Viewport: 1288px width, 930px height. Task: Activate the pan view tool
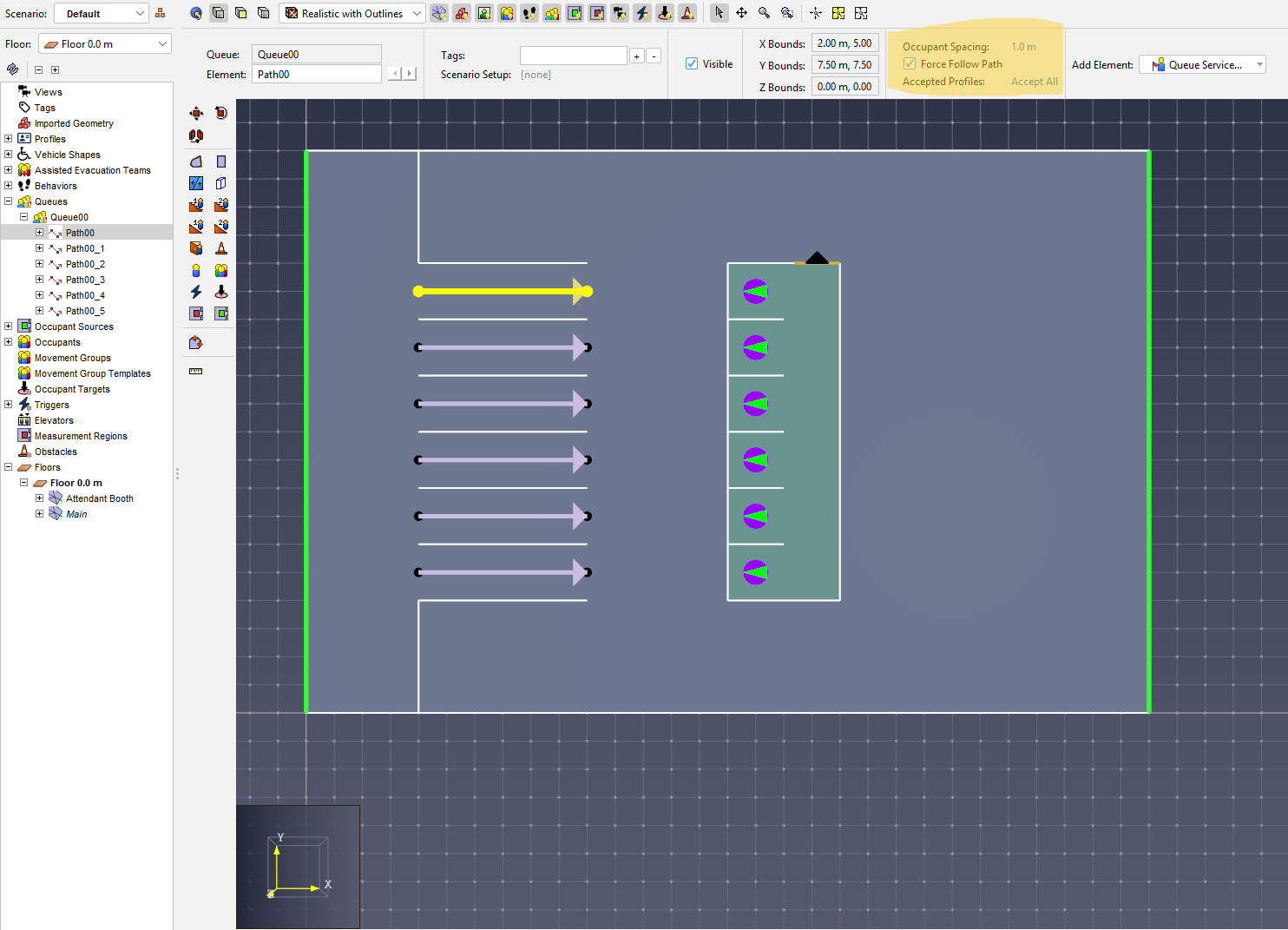pyautogui.click(x=741, y=13)
